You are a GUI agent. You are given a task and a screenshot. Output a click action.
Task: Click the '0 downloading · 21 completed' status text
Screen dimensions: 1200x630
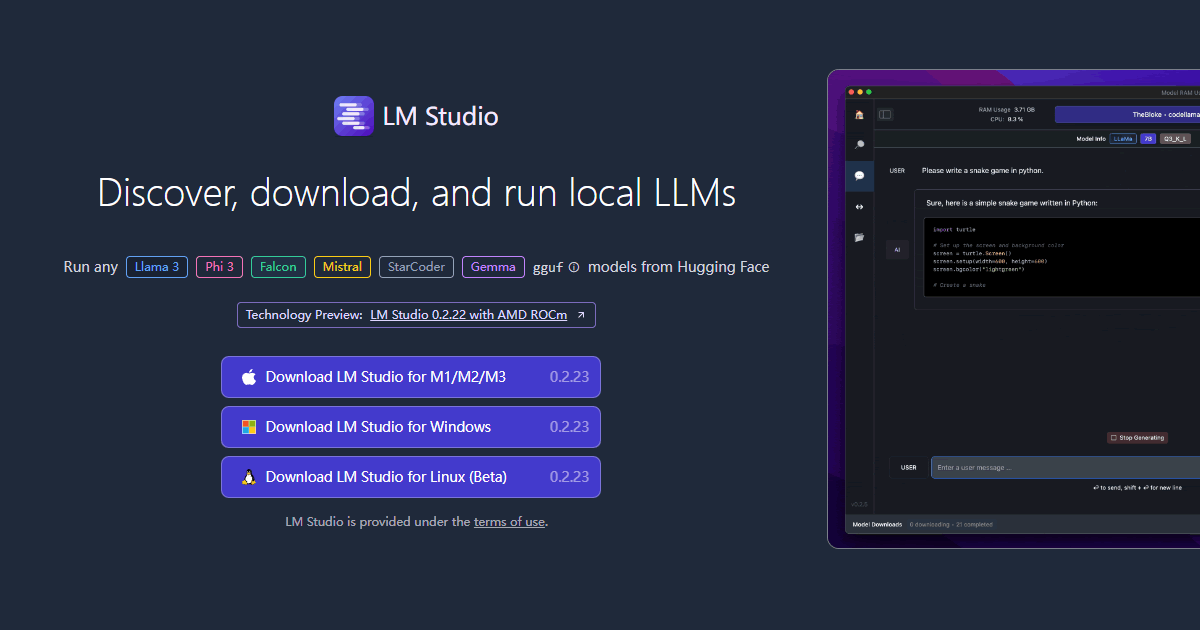[950, 524]
